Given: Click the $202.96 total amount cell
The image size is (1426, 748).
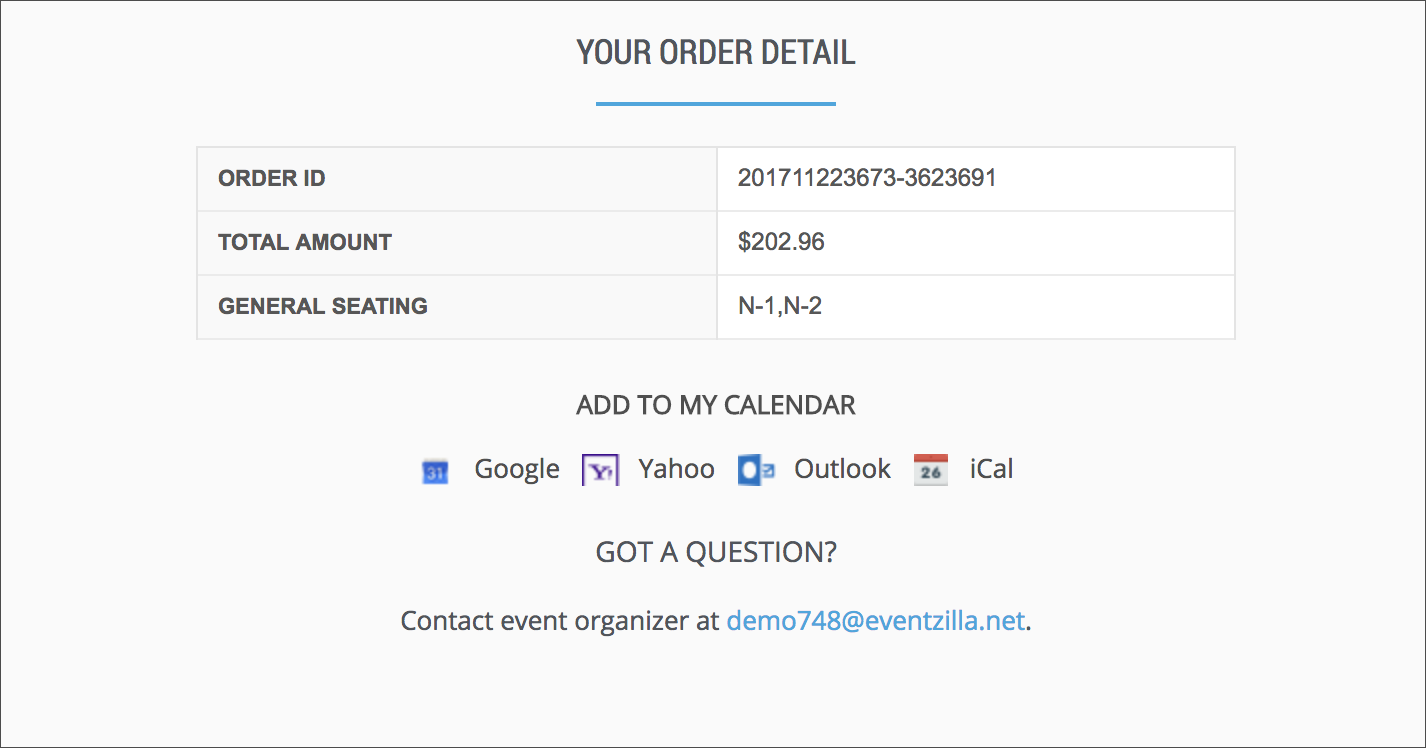Looking at the screenshot, I should click(781, 242).
